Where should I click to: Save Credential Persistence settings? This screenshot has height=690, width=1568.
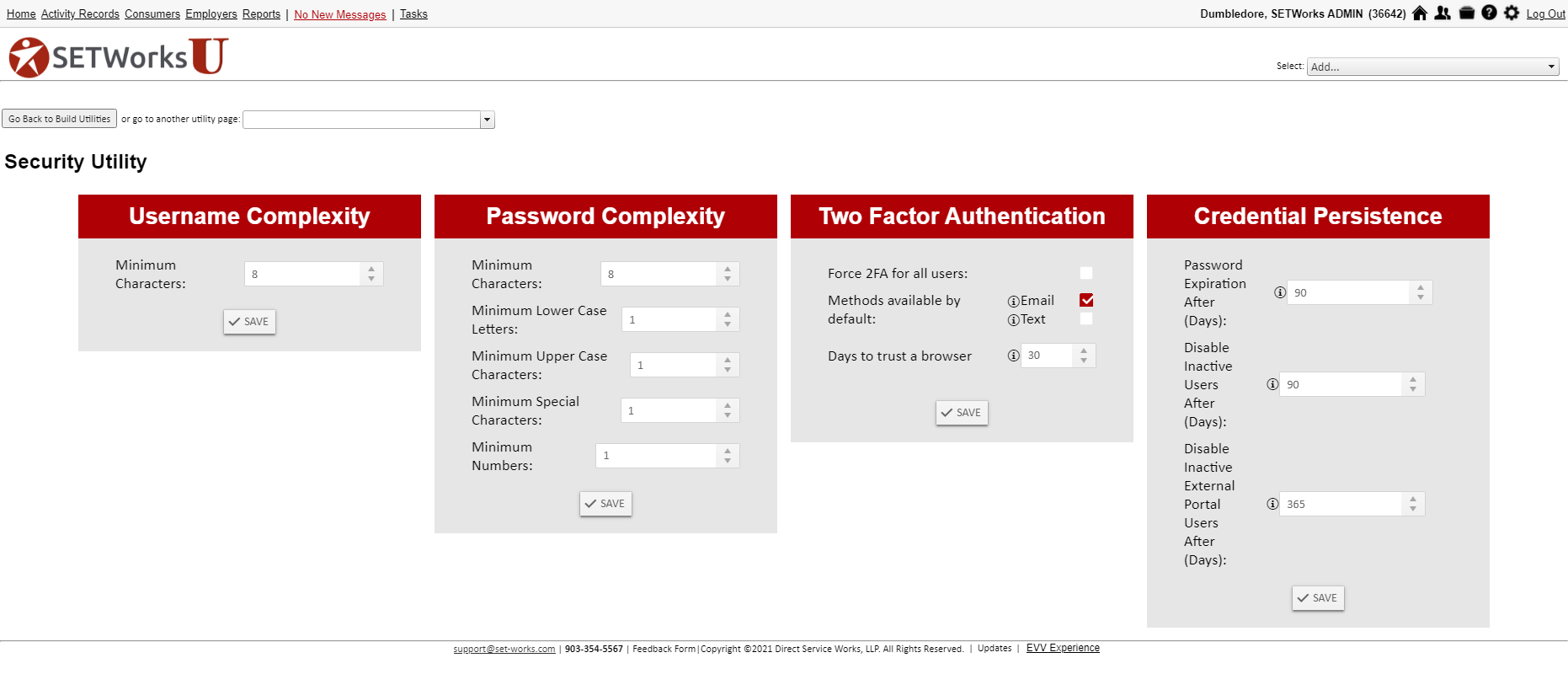pyautogui.click(x=1318, y=598)
